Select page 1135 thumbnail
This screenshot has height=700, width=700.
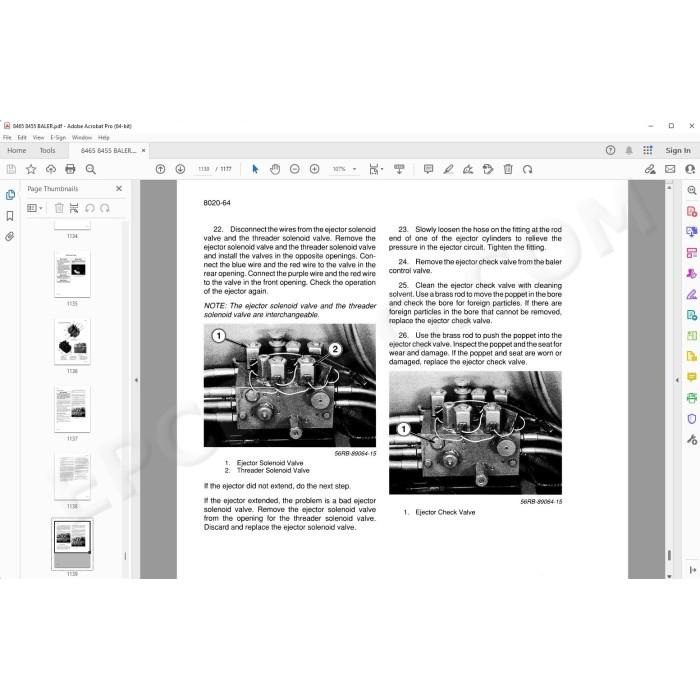(72, 274)
